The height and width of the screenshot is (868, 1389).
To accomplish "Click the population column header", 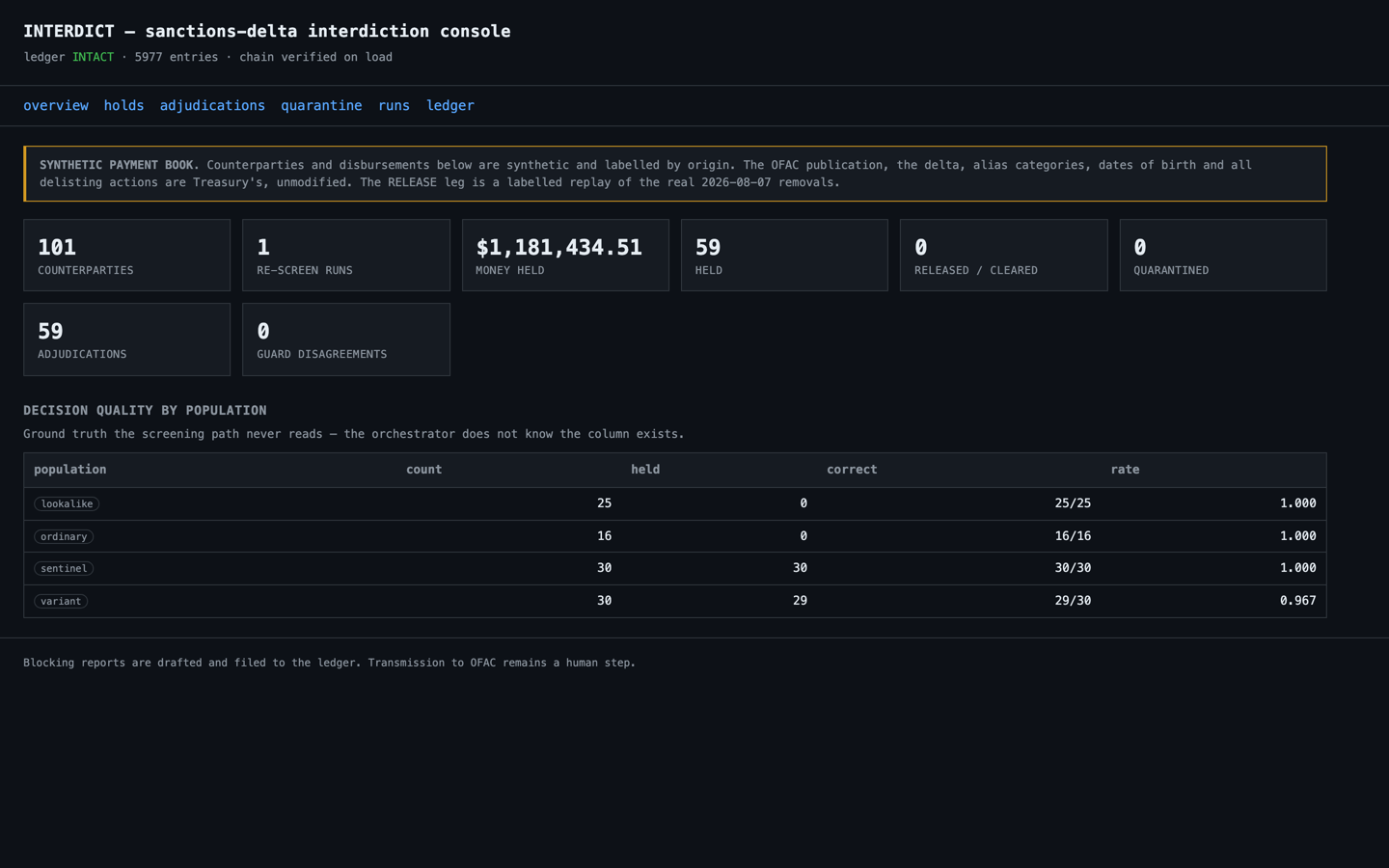I will (x=70, y=470).
